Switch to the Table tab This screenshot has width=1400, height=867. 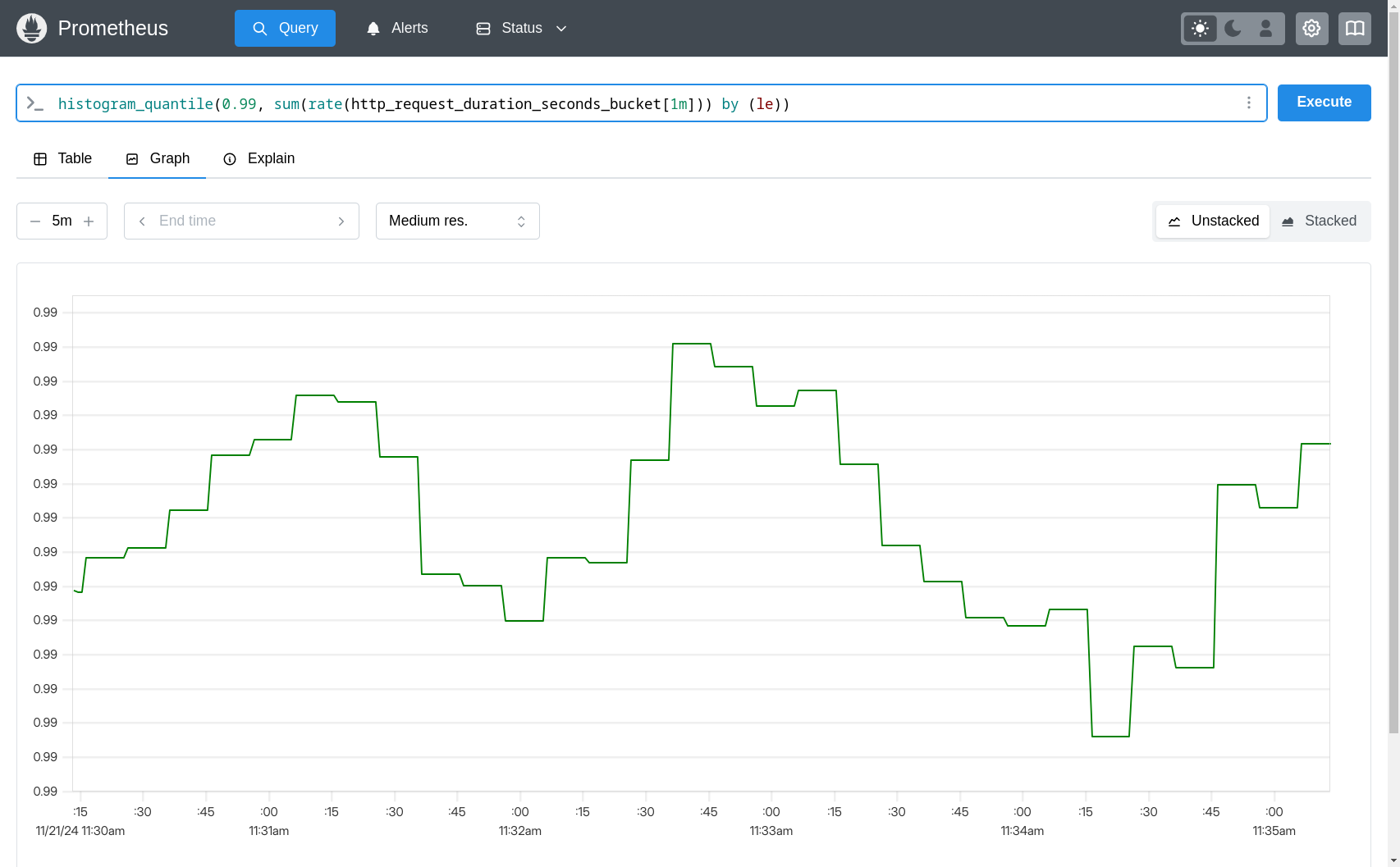click(x=64, y=158)
